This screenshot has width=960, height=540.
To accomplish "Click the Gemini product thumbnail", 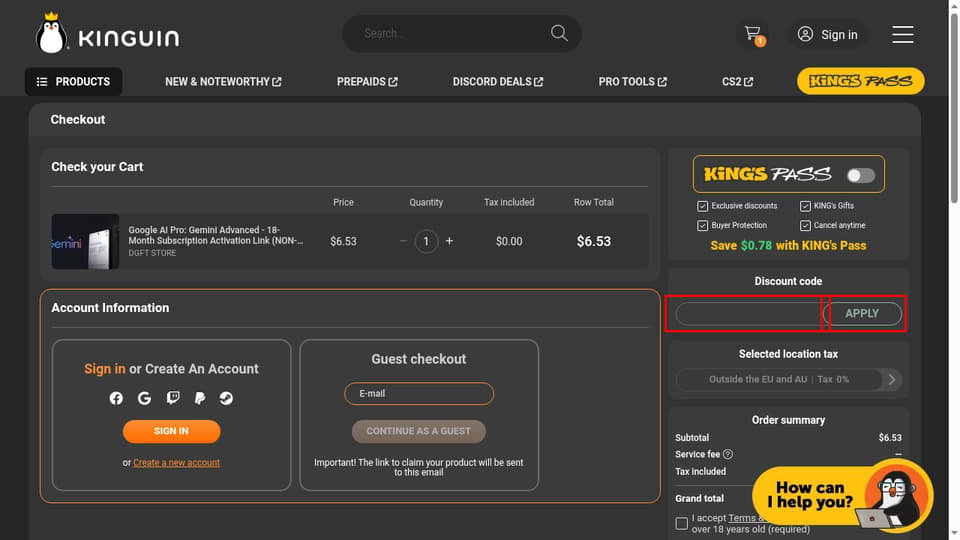I will [x=85, y=241].
